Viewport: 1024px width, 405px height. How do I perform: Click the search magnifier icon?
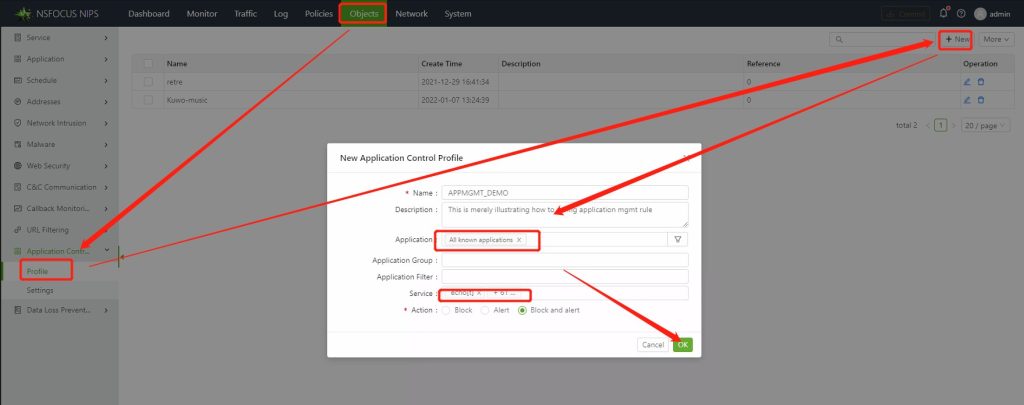(839, 40)
